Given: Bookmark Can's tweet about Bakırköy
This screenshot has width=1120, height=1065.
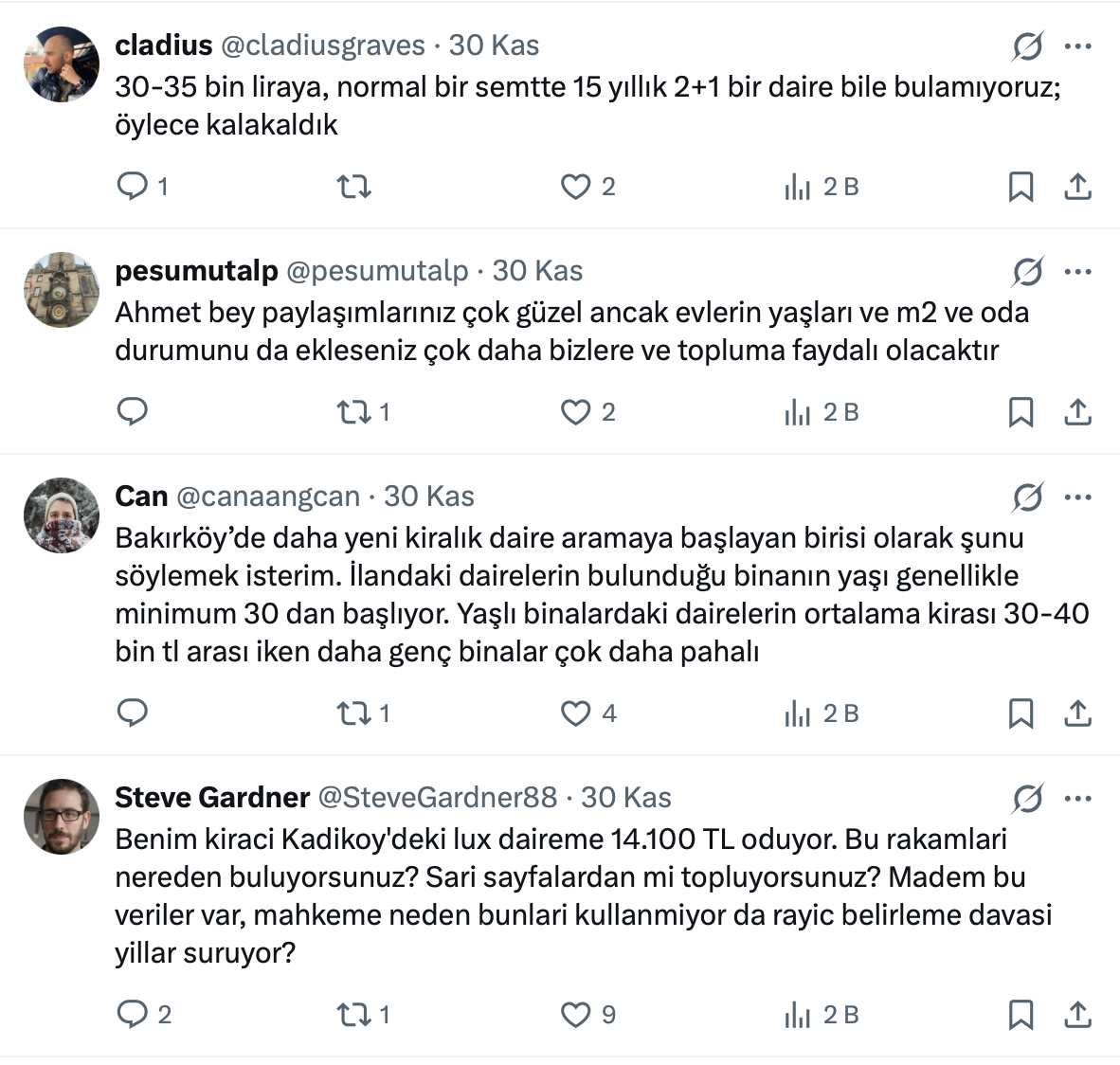Looking at the screenshot, I should pyautogui.click(x=1021, y=713).
